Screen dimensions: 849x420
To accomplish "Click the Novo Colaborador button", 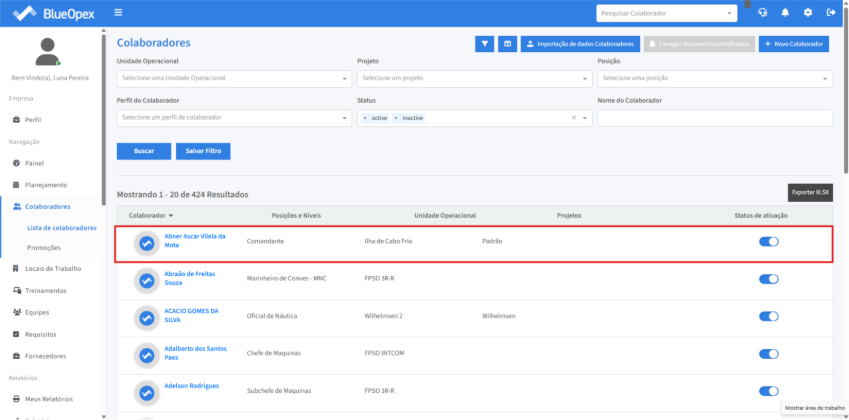I will [794, 44].
